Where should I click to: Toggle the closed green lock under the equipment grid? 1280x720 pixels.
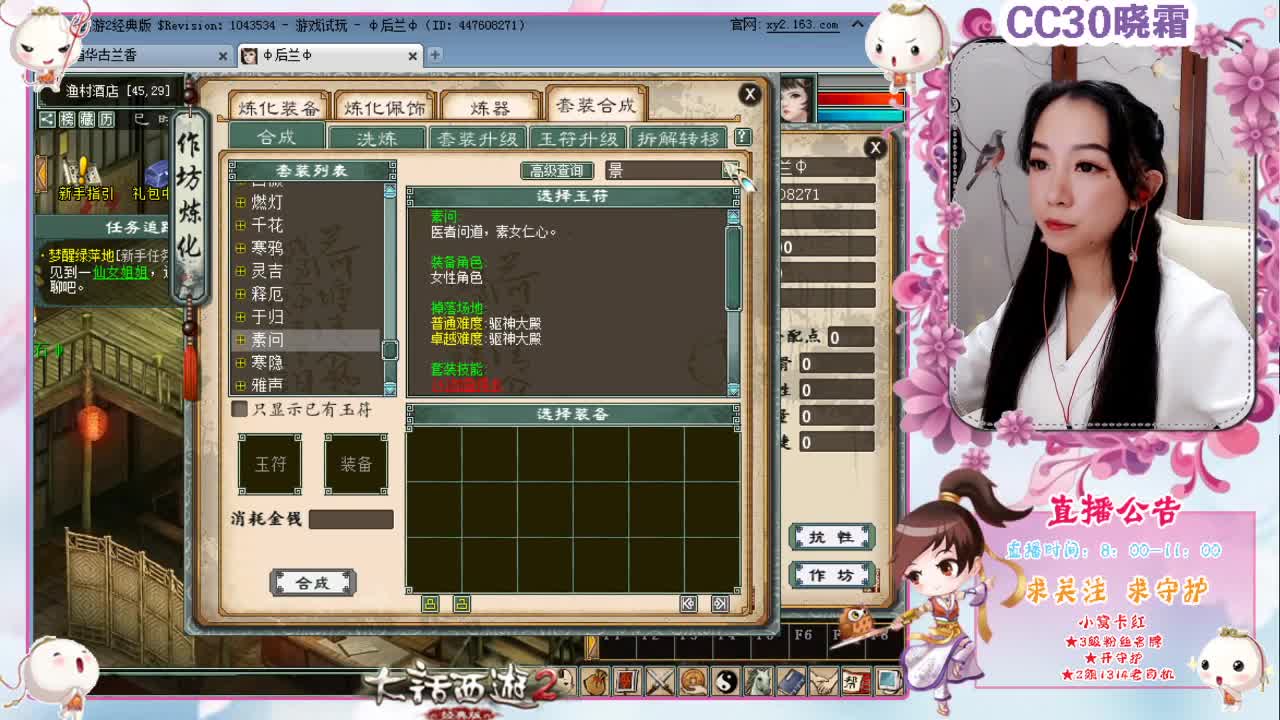click(431, 604)
